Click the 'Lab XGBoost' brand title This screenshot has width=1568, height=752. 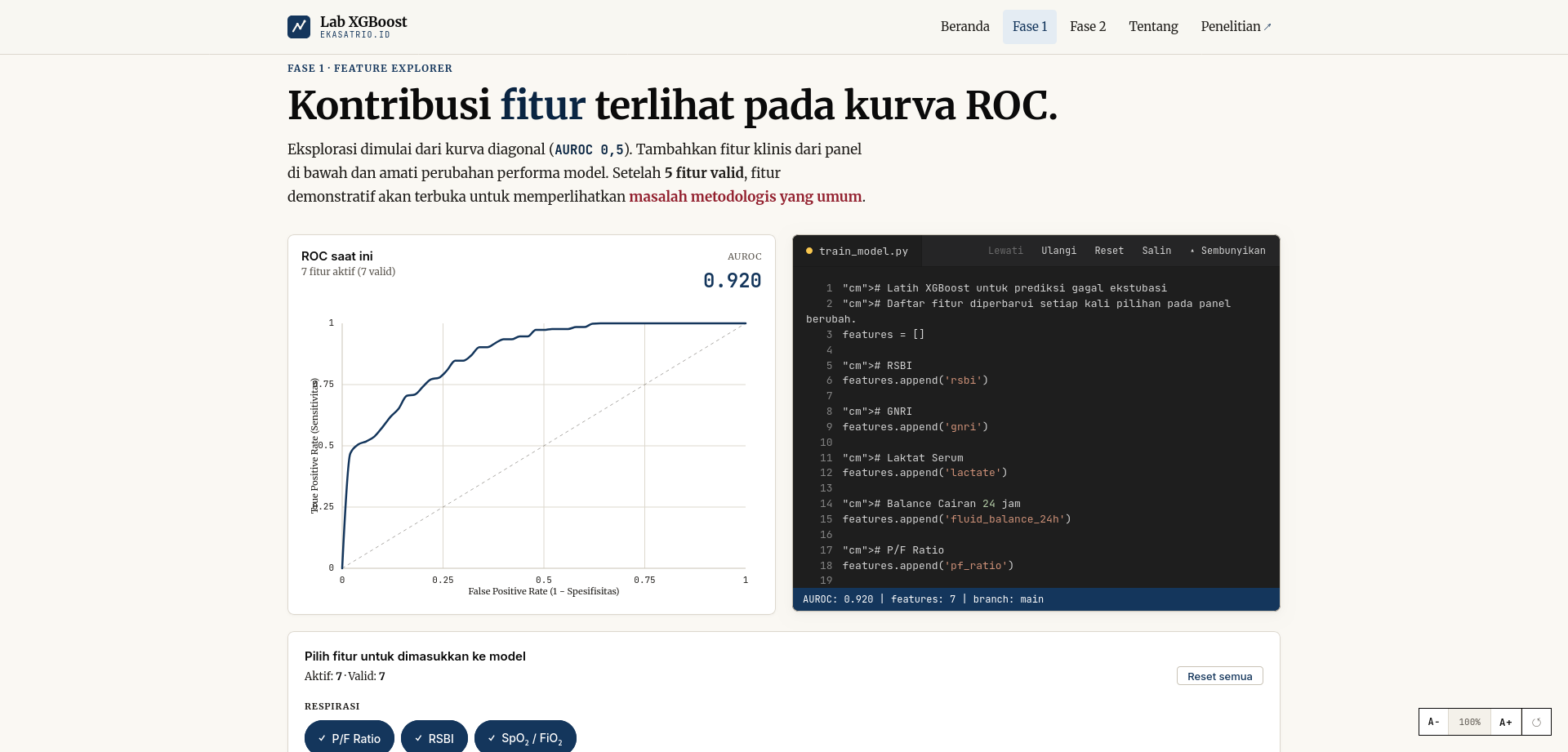pos(363,22)
